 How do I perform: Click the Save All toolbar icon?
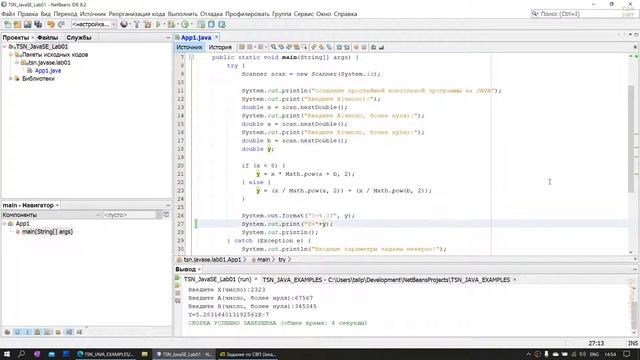38,24
